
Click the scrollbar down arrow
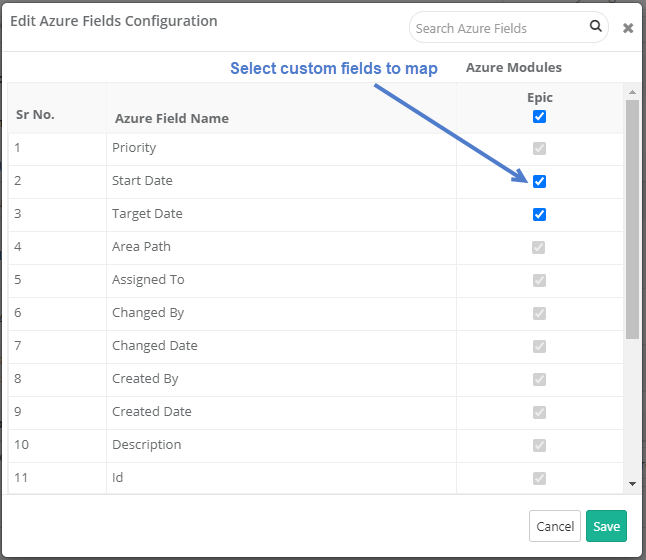pos(632,484)
